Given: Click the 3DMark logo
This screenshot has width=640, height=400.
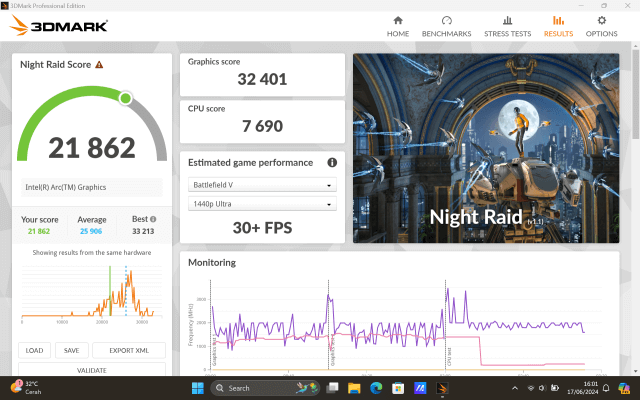Looking at the screenshot, I should click(58, 26).
